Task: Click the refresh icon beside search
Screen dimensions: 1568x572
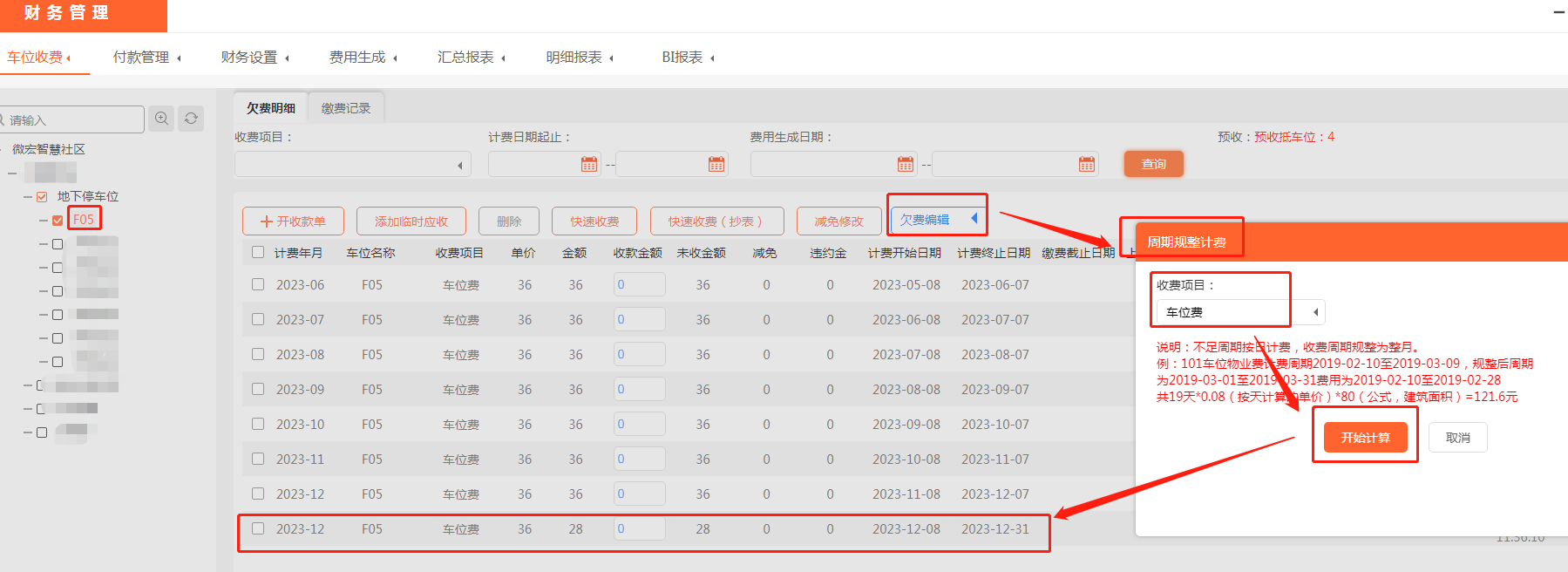Action: 191,119
